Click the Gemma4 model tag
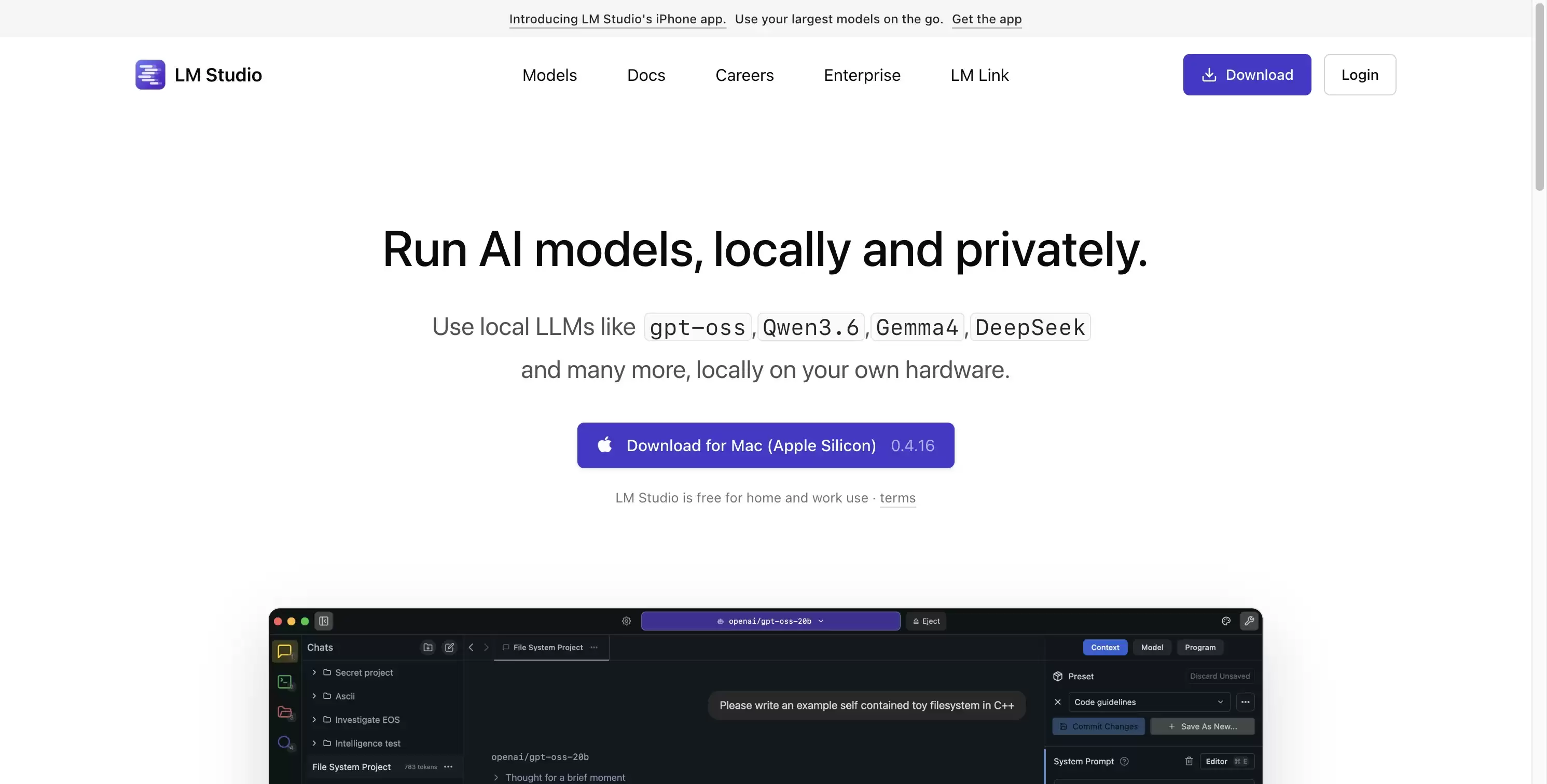The height and width of the screenshot is (784, 1547). point(917,327)
